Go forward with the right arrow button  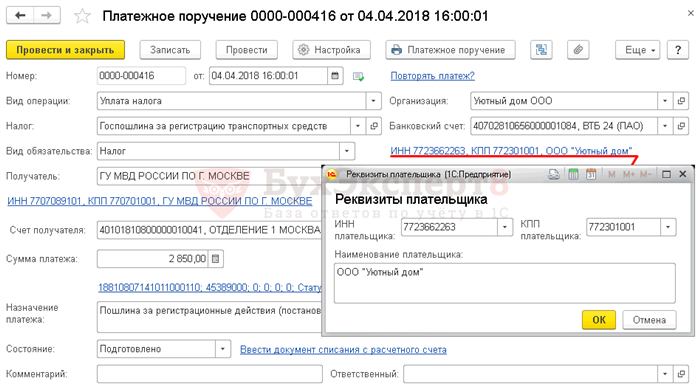[x=47, y=16]
